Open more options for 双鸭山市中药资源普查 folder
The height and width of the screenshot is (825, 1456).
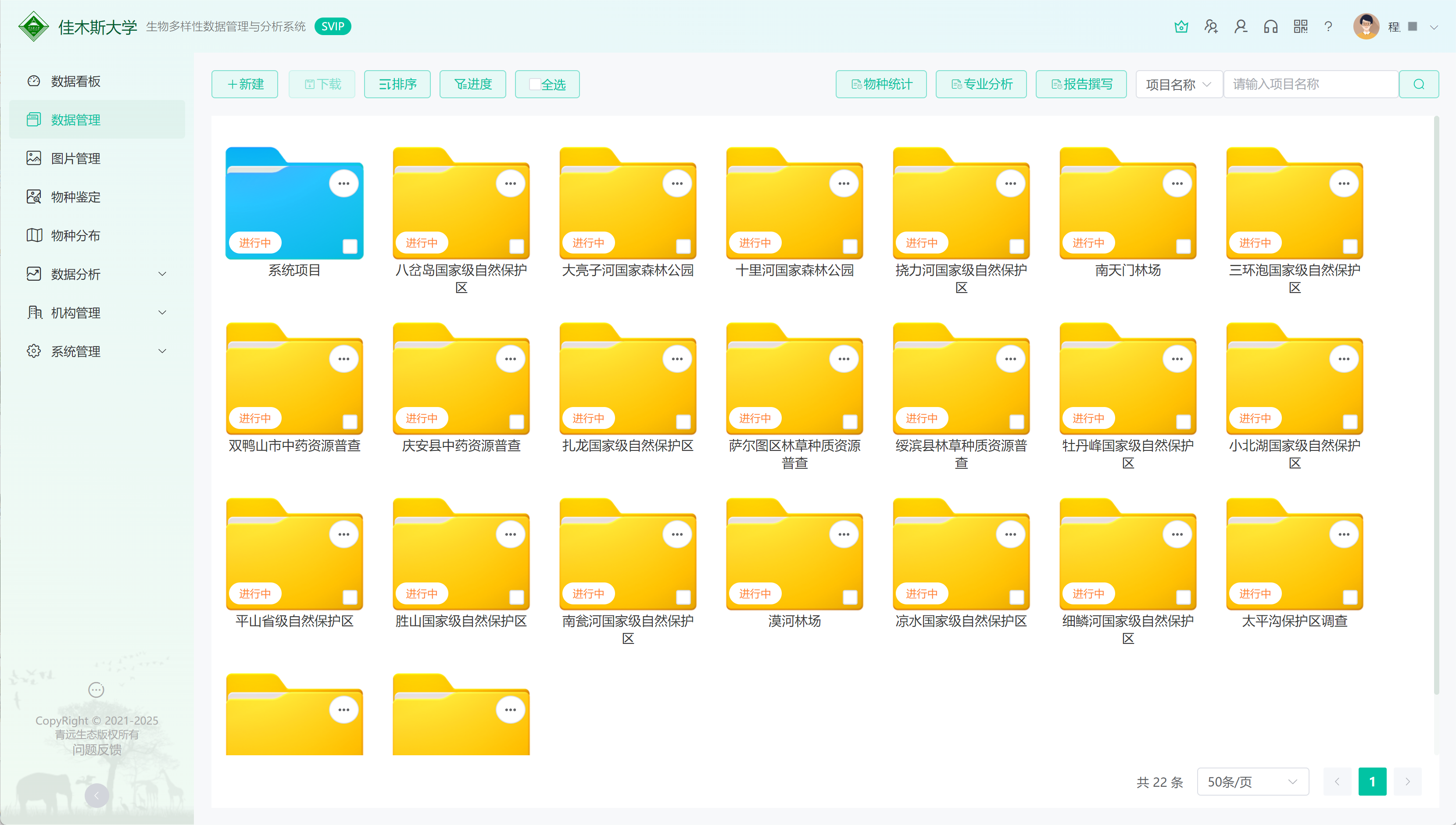344,359
